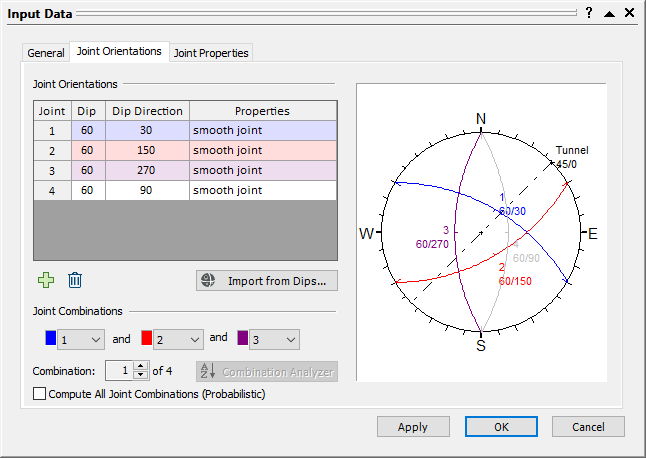Click the Dip cell of joint 3
Screen dimensions: 646x458
(x=88, y=171)
